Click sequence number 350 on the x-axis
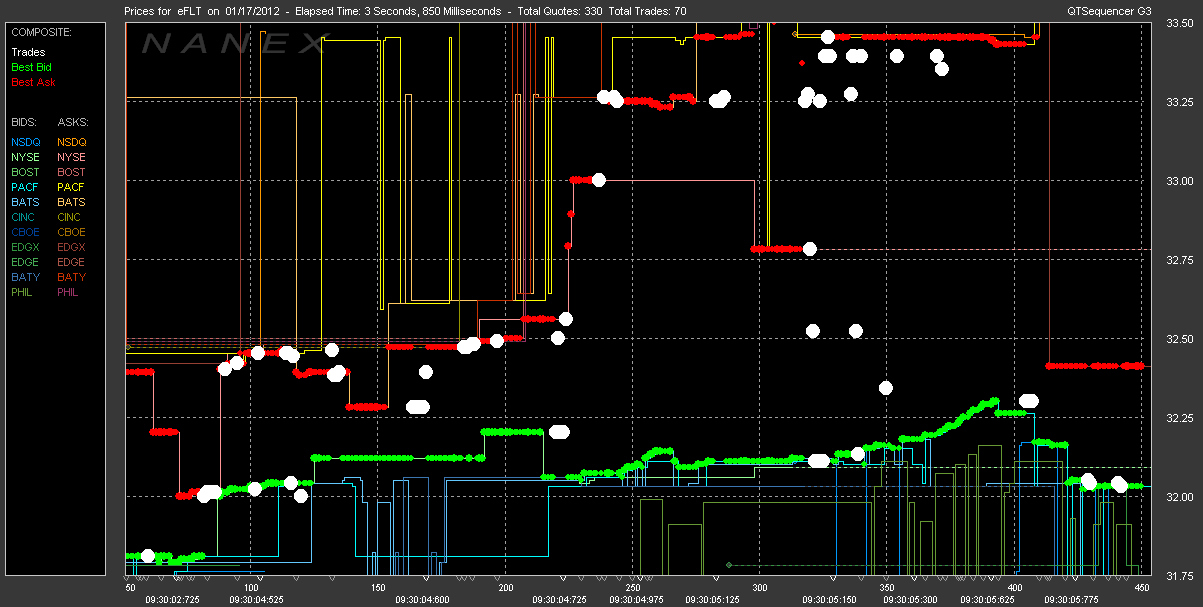This screenshot has width=1203, height=607. (887, 588)
